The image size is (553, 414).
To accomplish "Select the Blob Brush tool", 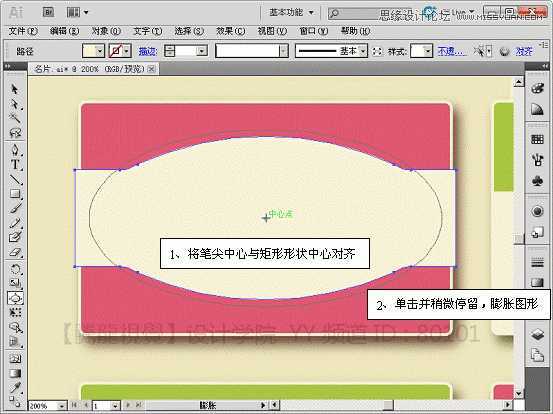I will pyautogui.click(x=14, y=237).
